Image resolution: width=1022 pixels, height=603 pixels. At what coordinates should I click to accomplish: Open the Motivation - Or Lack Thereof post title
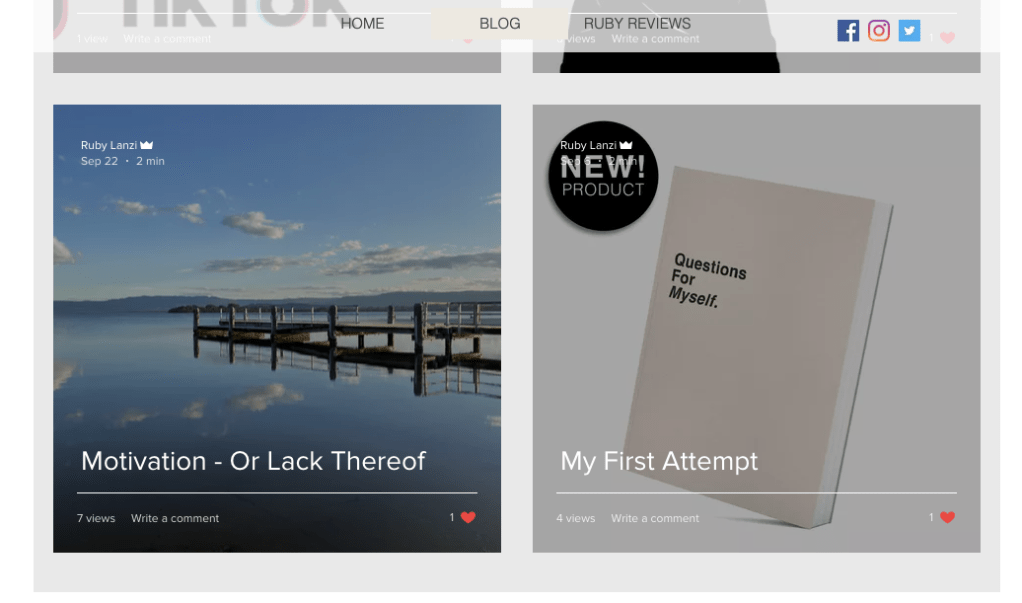253,461
